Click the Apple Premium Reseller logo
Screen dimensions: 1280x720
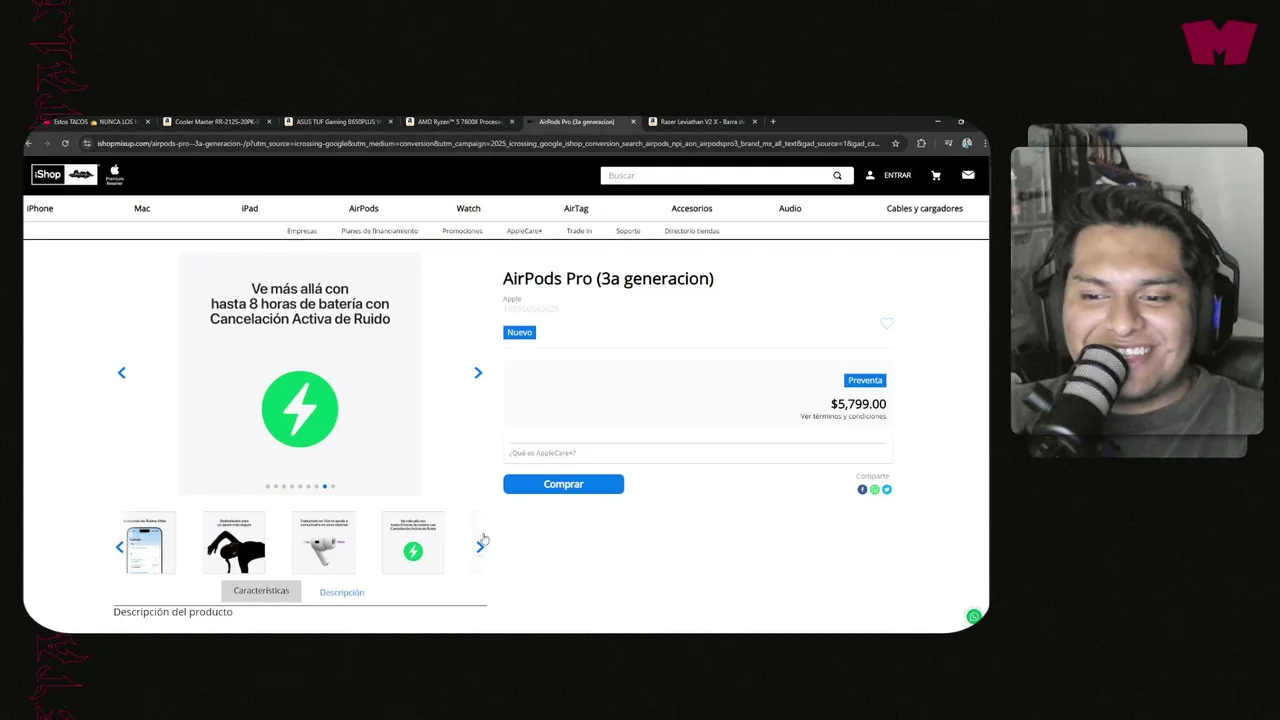pos(114,175)
